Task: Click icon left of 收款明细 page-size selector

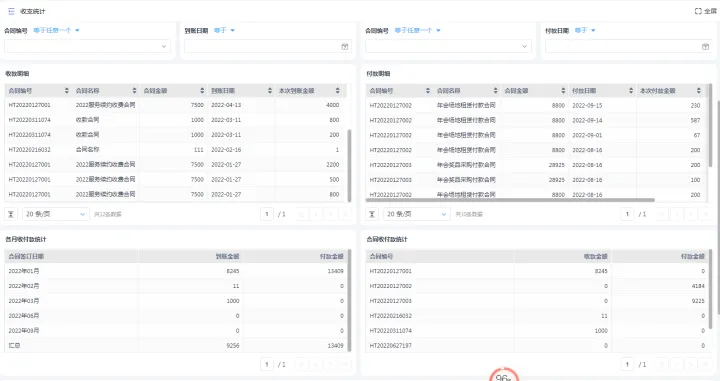Action: click(x=11, y=214)
